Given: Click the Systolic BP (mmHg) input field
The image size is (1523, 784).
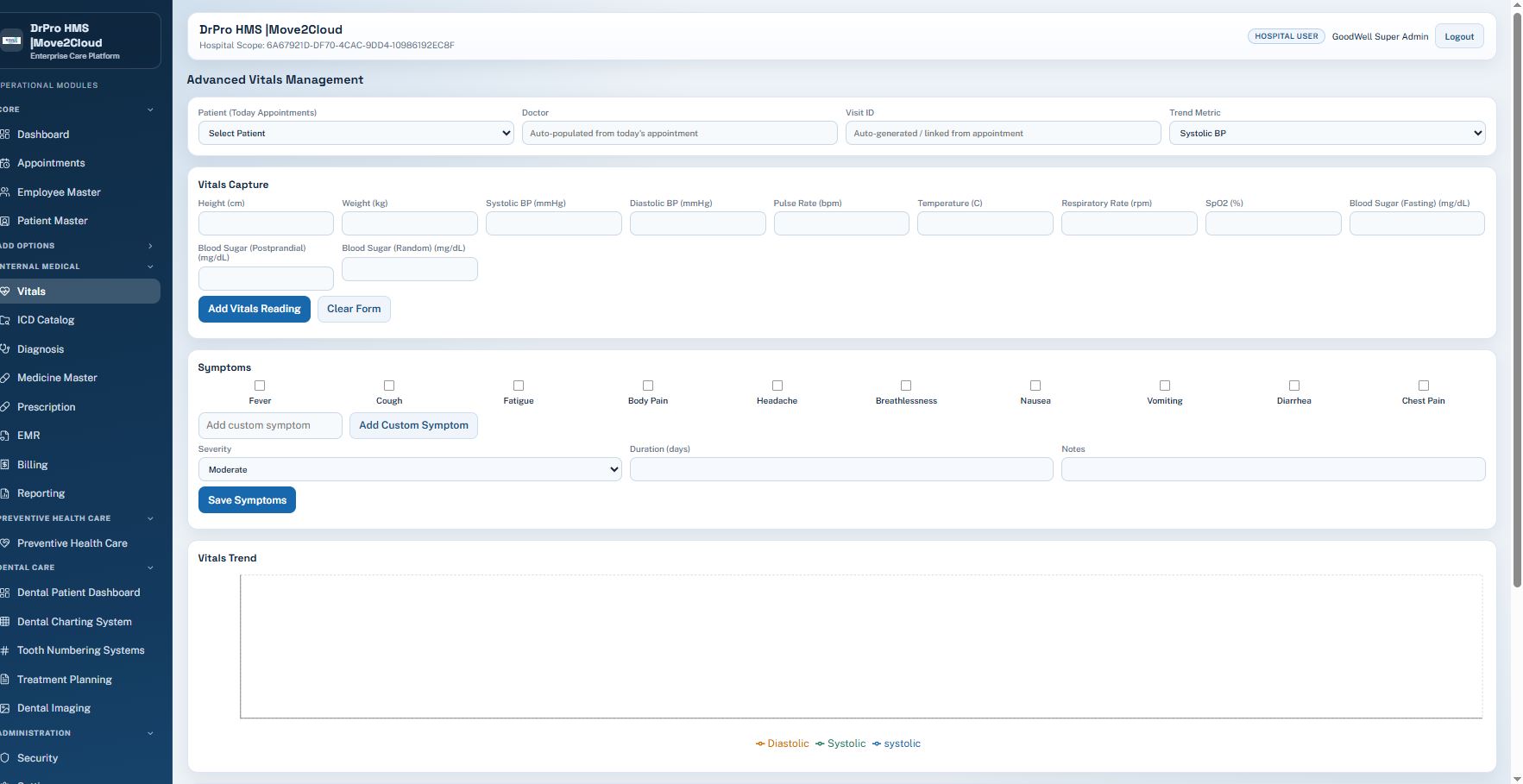Looking at the screenshot, I should click(554, 223).
